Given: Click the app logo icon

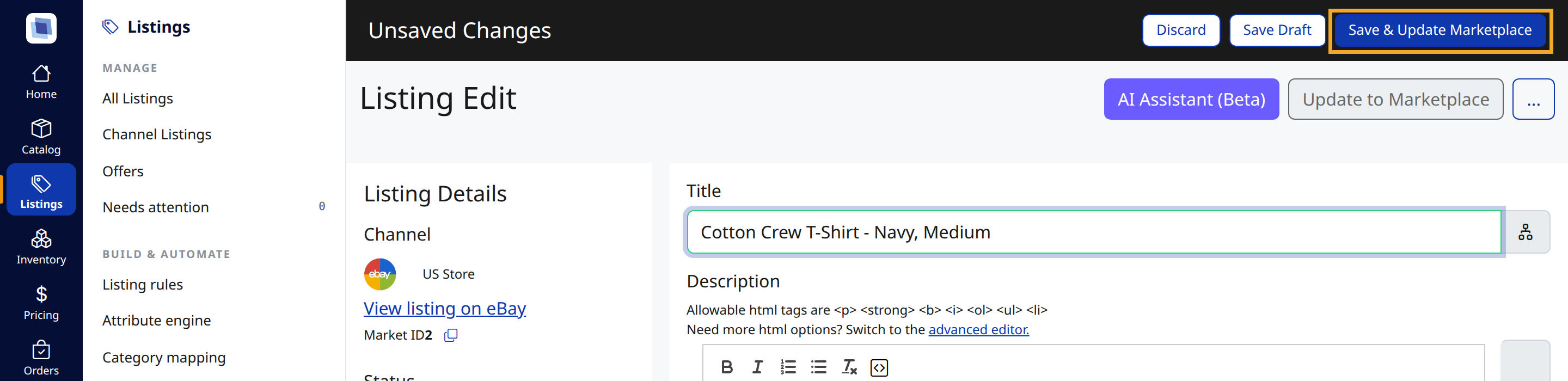Looking at the screenshot, I should 41,28.
